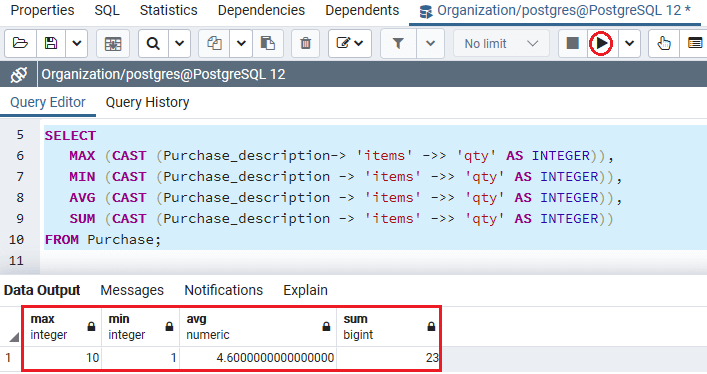Expand the execute options dropdown

629,43
